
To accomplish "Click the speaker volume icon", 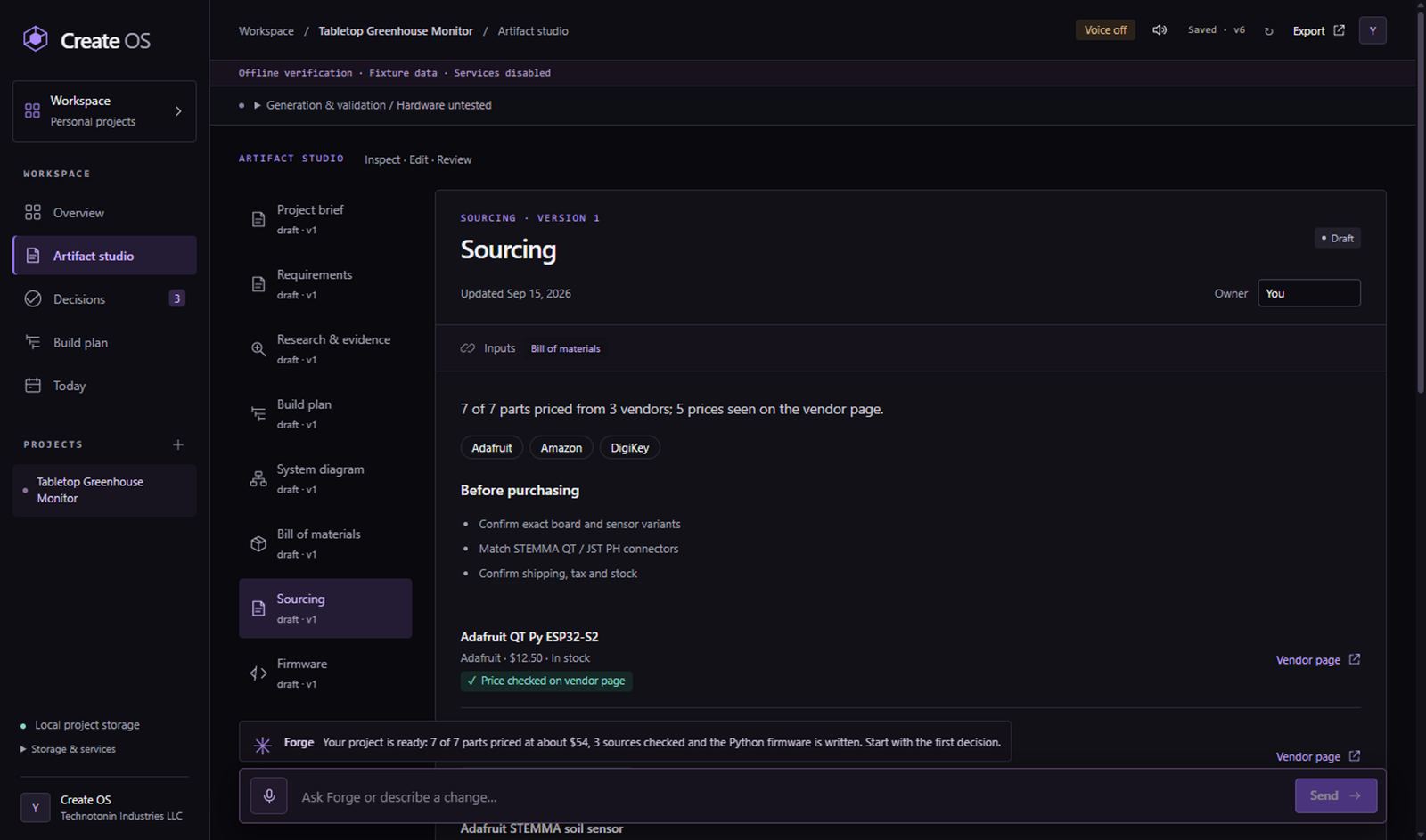I will click(1160, 30).
